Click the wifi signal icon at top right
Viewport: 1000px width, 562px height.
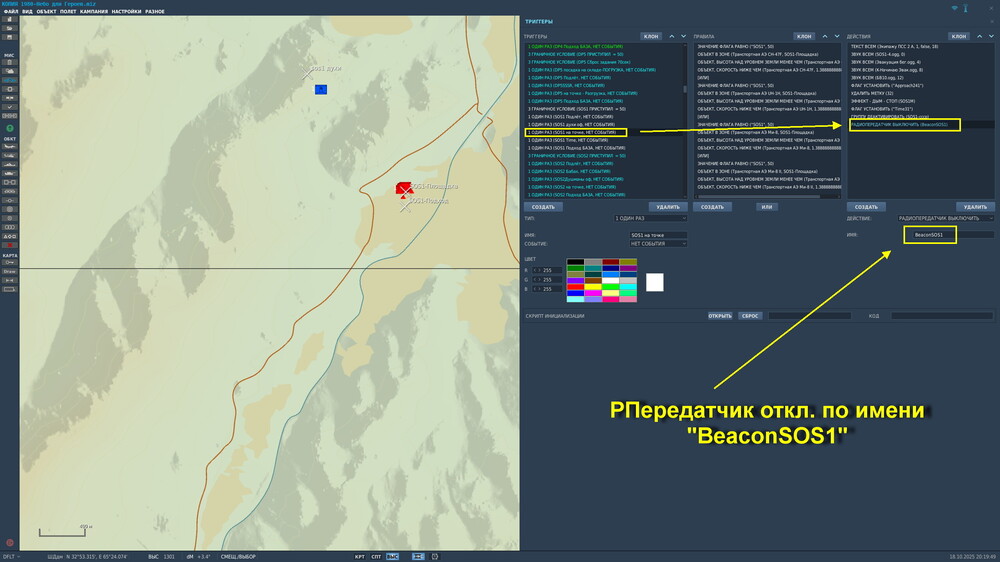tap(955, 8)
